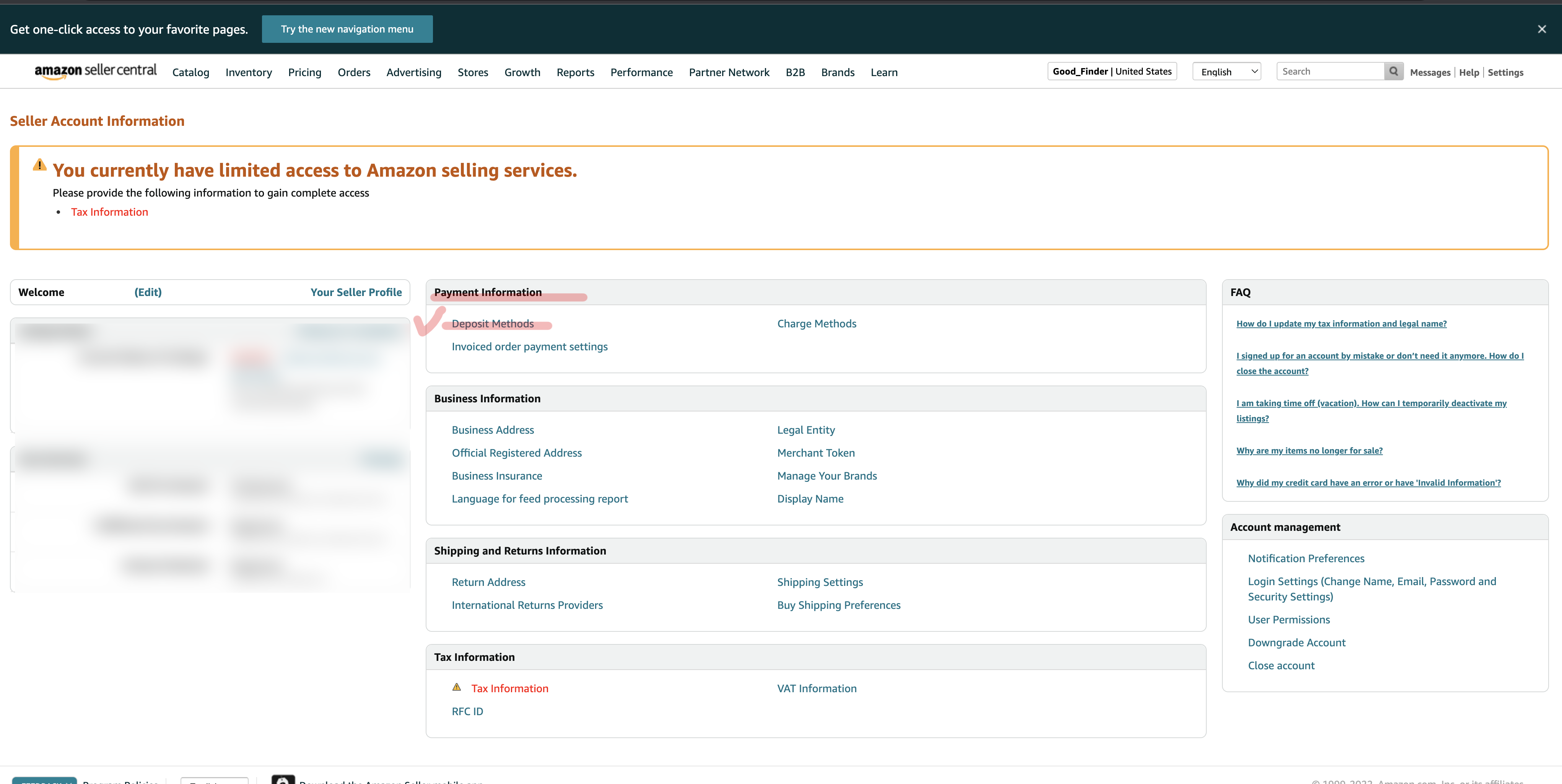Open Login Settings link
Image resolution: width=1562 pixels, height=784 pixels.
coord(1372,589)
